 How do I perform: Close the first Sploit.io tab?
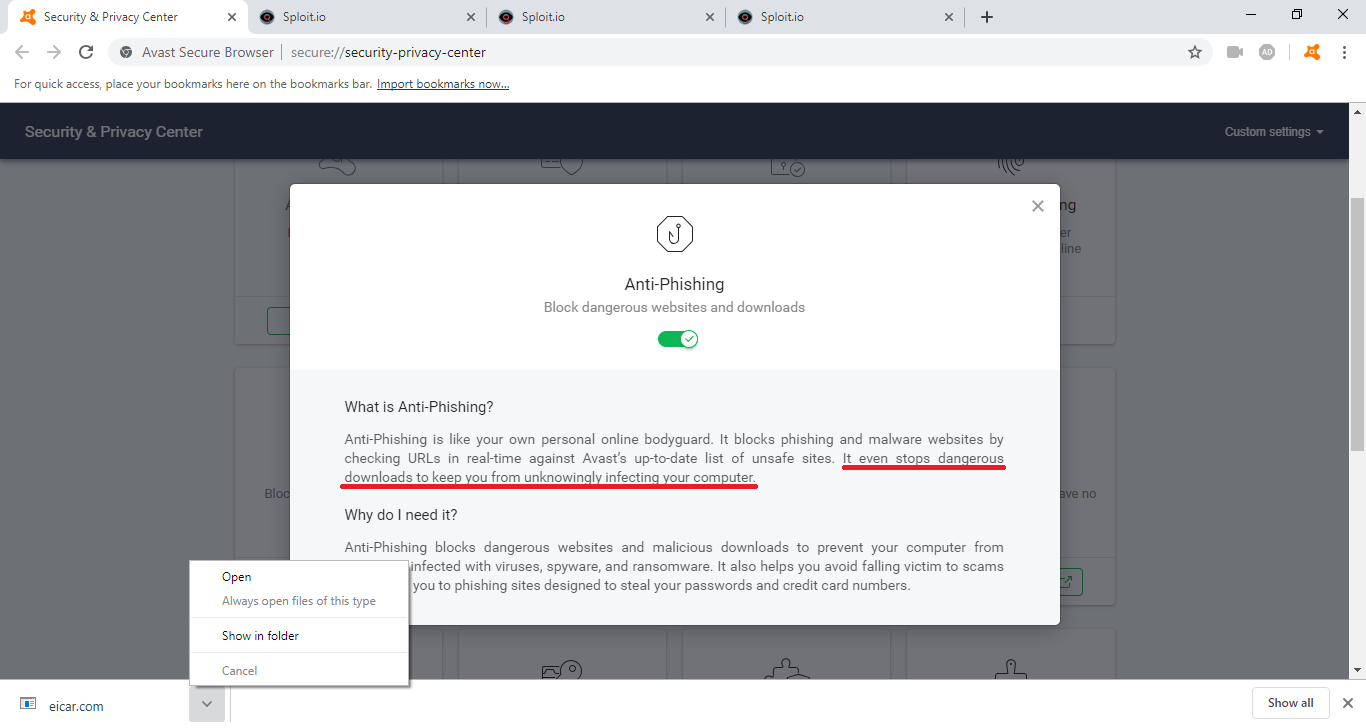tap(471, 17)
